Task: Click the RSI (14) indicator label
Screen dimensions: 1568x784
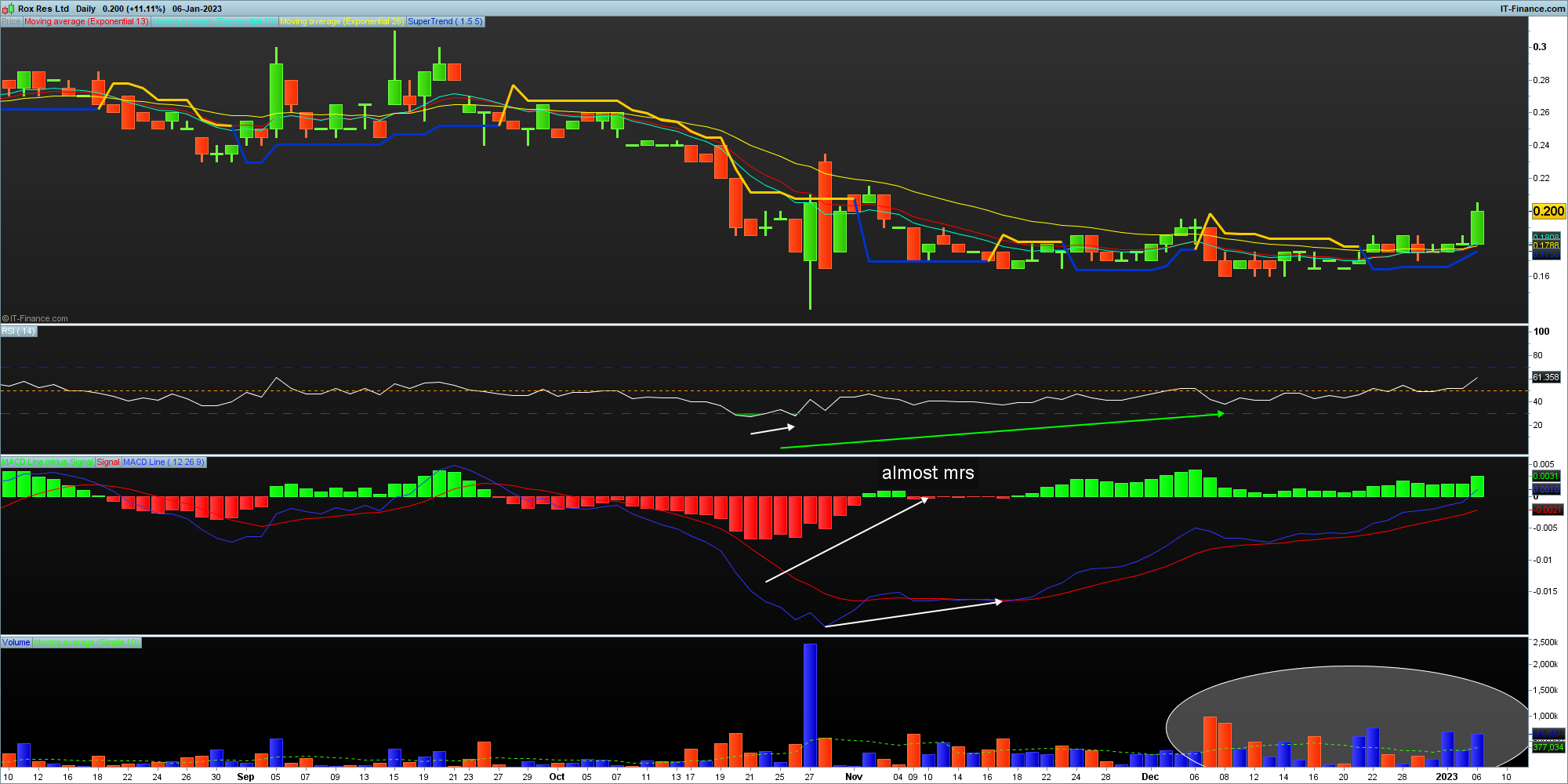Action: coord(18,332)
